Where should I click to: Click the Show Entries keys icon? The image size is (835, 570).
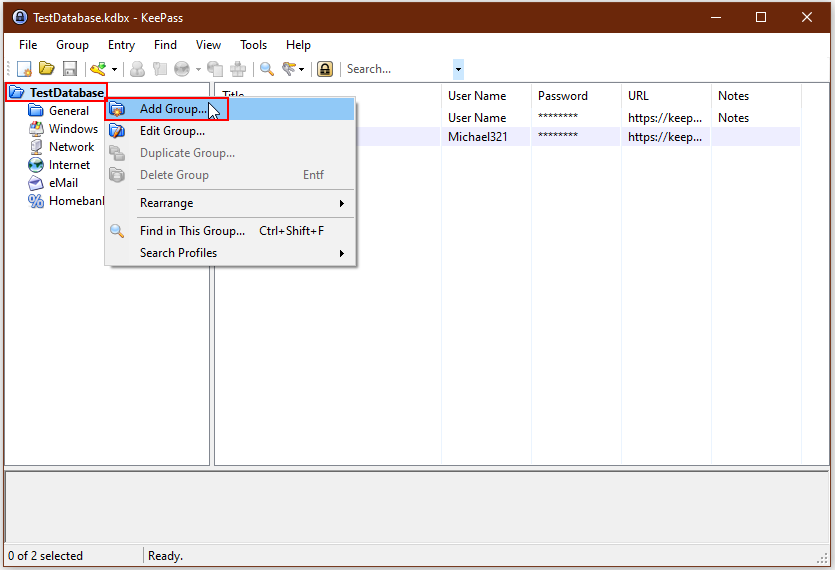coord(289,69)
